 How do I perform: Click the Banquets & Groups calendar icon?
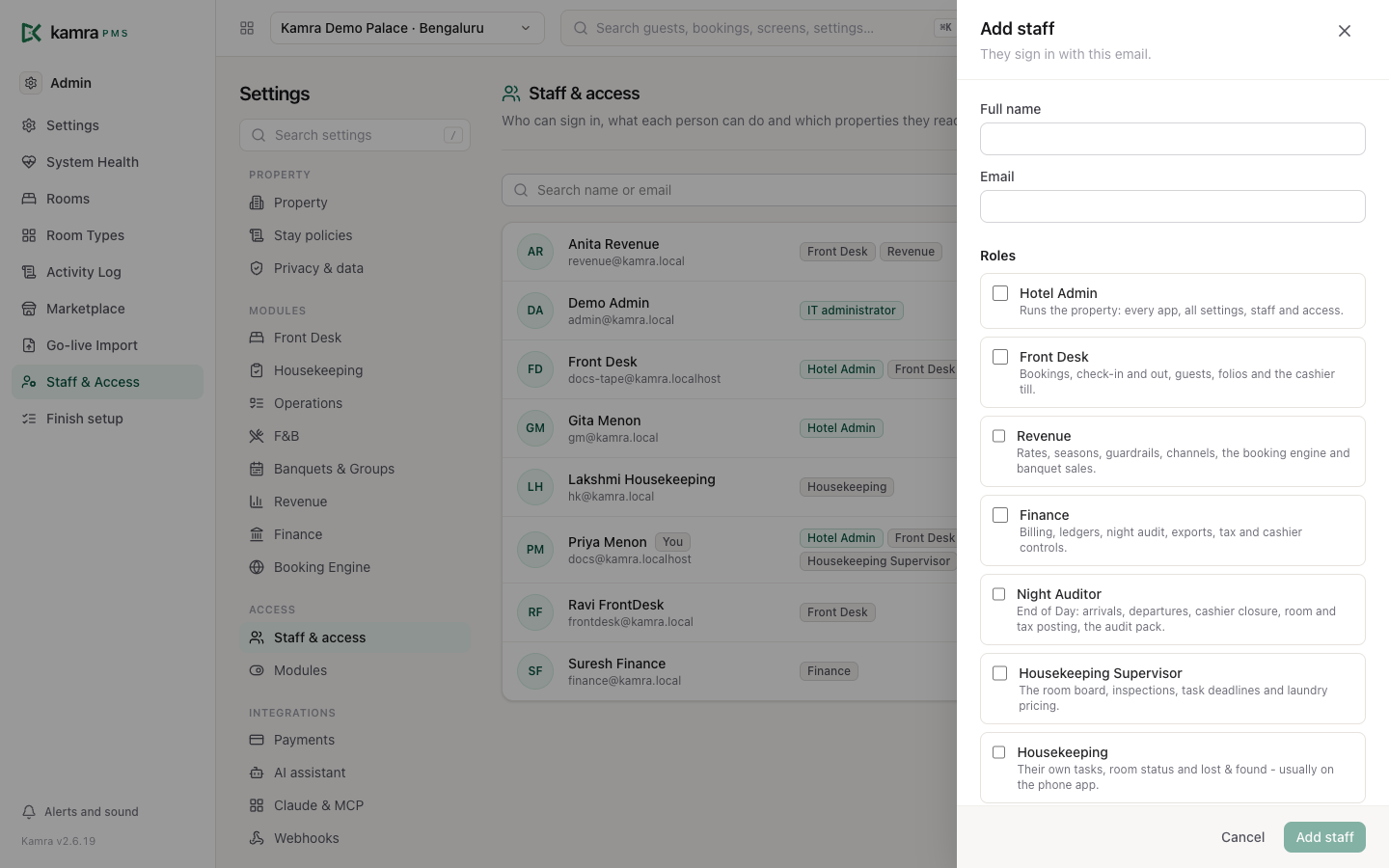[257, 469]
